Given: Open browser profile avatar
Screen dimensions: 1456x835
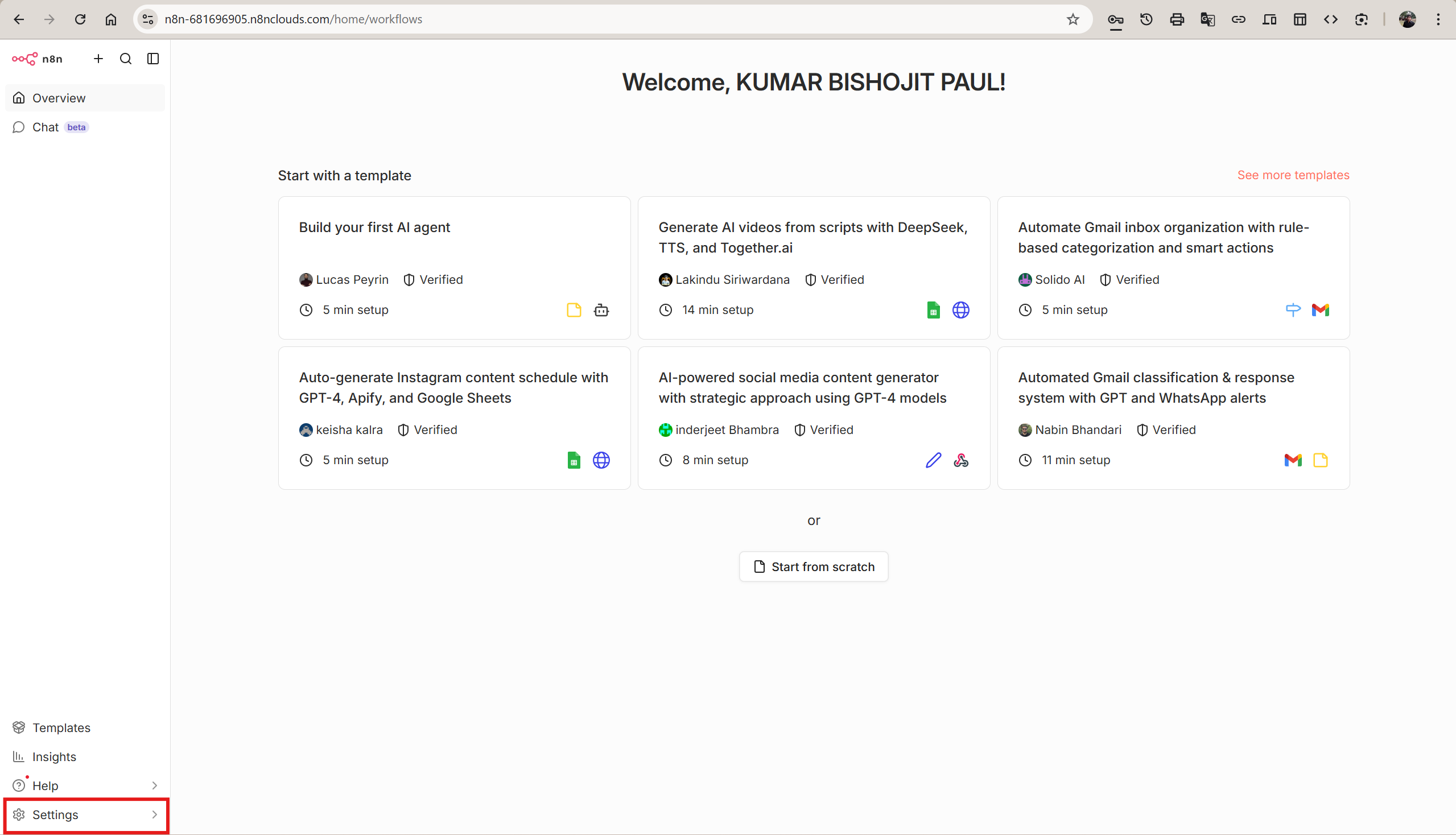Looking at the screenshot, I should tap(1407, 19).
